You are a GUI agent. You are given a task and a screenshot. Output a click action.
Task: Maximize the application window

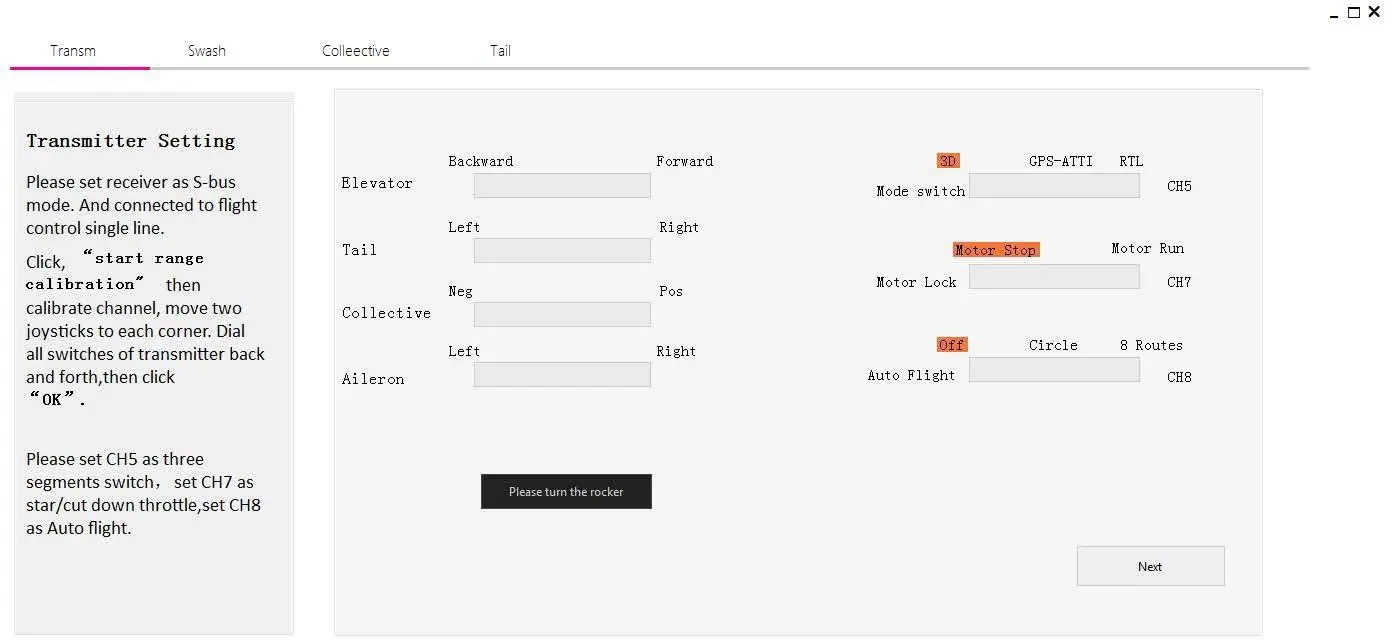click(1354, 13)
